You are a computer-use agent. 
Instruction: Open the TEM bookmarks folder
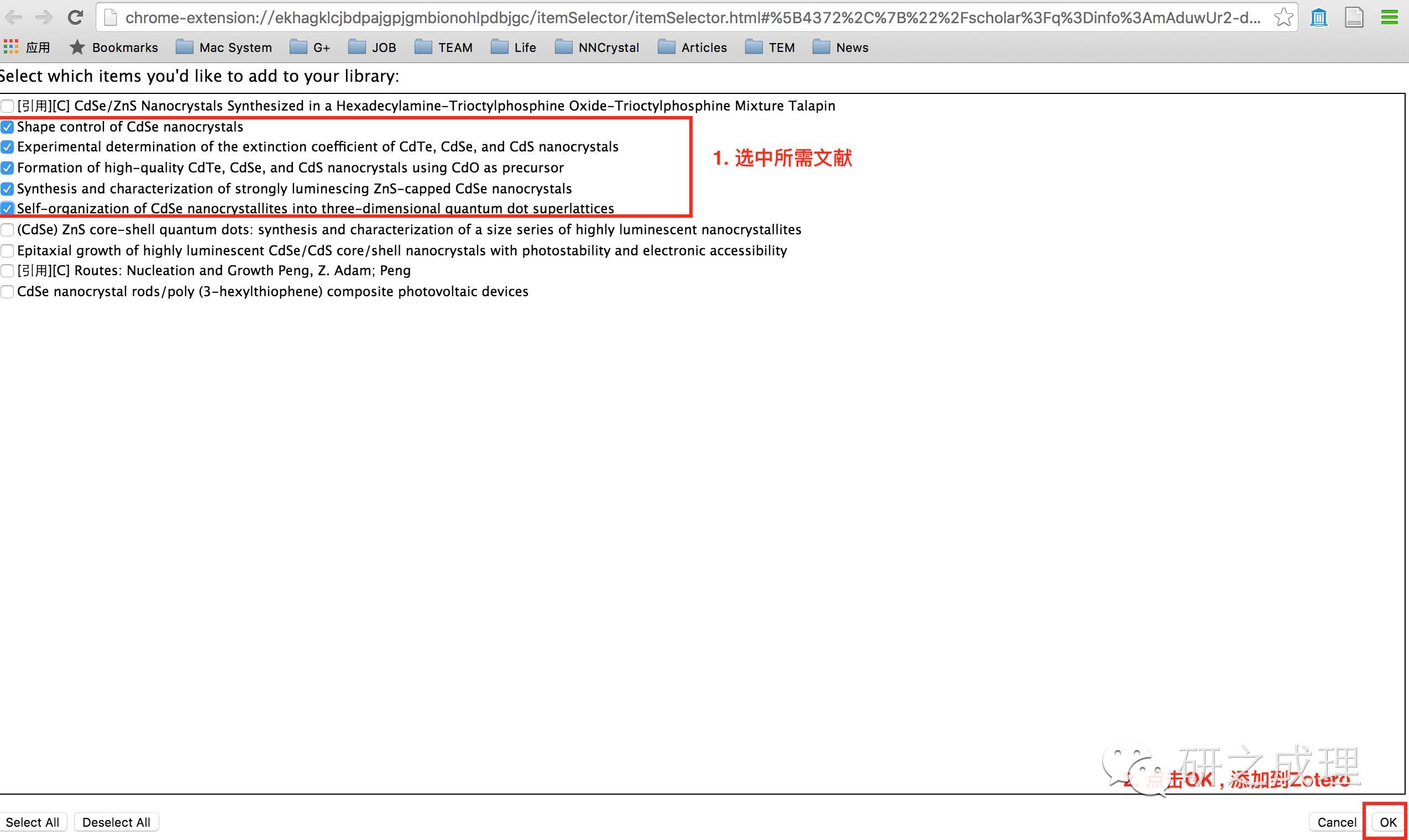coord(770,48)
